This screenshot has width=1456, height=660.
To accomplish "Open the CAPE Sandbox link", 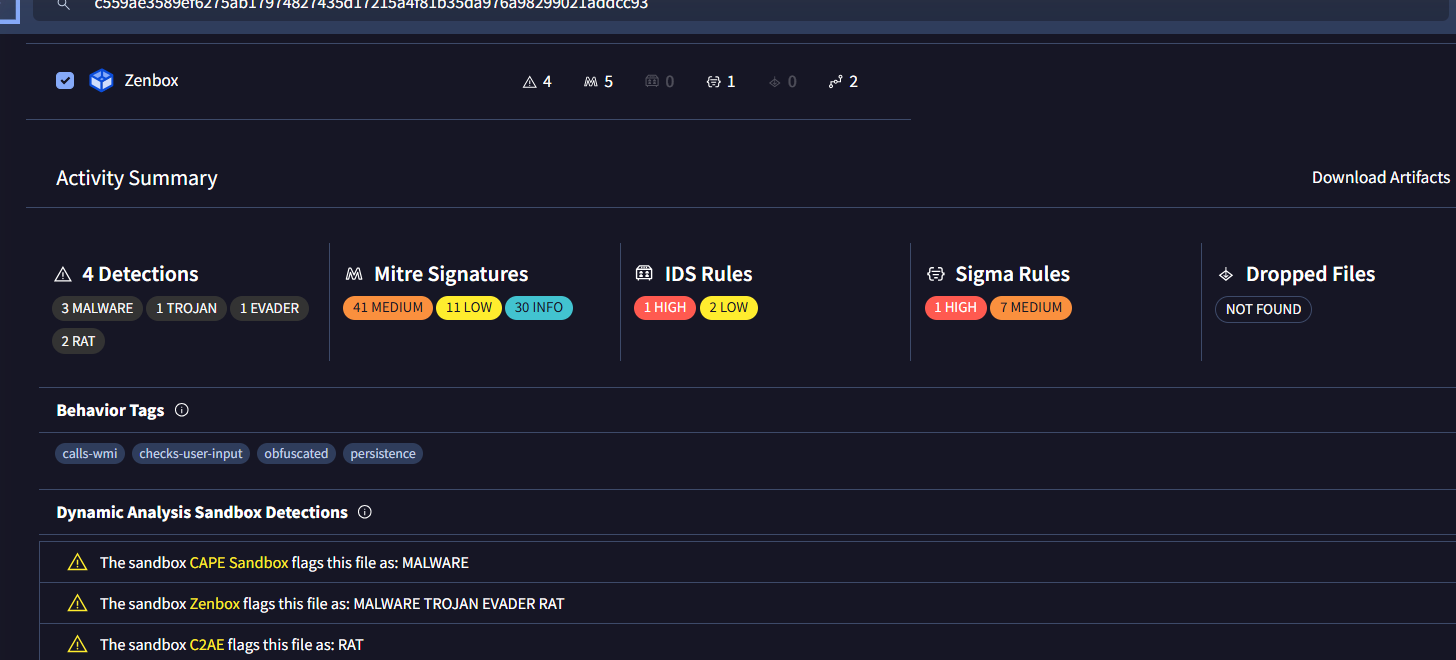I will click(239, 563).
